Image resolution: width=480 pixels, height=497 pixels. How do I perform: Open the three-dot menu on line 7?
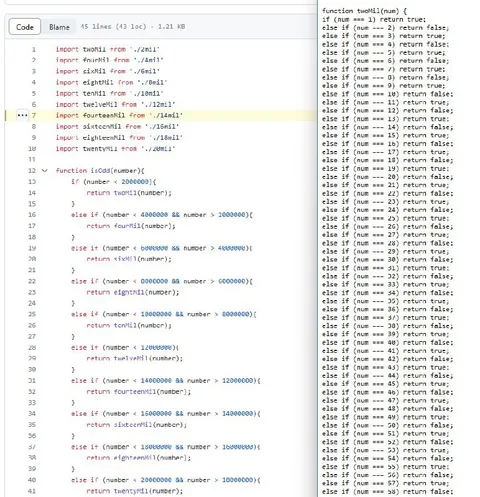[x=22, y=115]
